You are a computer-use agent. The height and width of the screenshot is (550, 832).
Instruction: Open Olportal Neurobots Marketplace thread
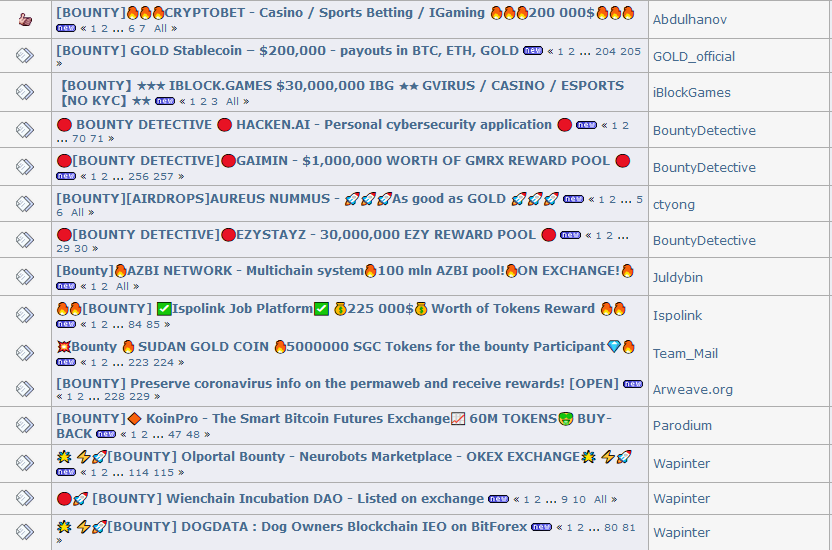tap(344, 457)
